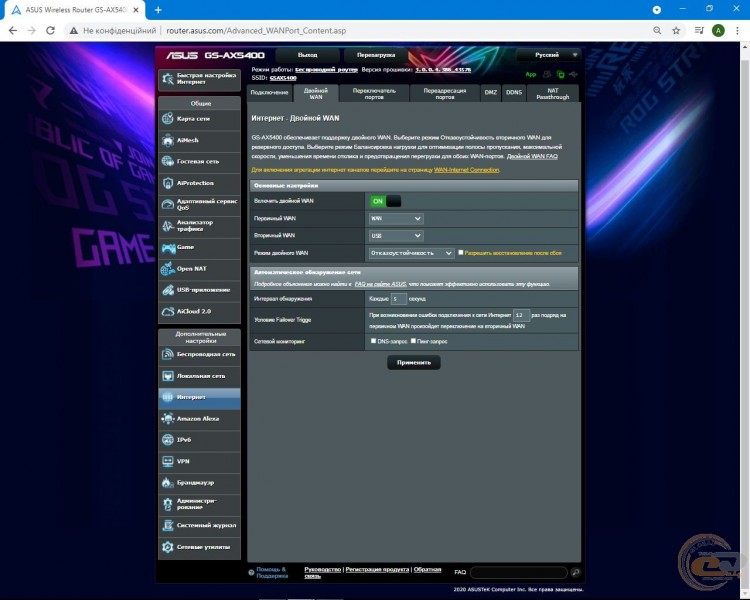This screenshot has width=750, height=600.
Task: Click failover trigger count field
Action: coord(521,315)
